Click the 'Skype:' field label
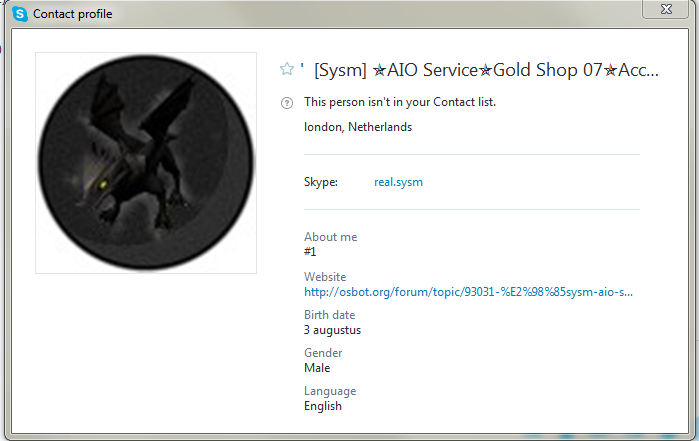The image size is (699, 441). [x=321, y=182]
